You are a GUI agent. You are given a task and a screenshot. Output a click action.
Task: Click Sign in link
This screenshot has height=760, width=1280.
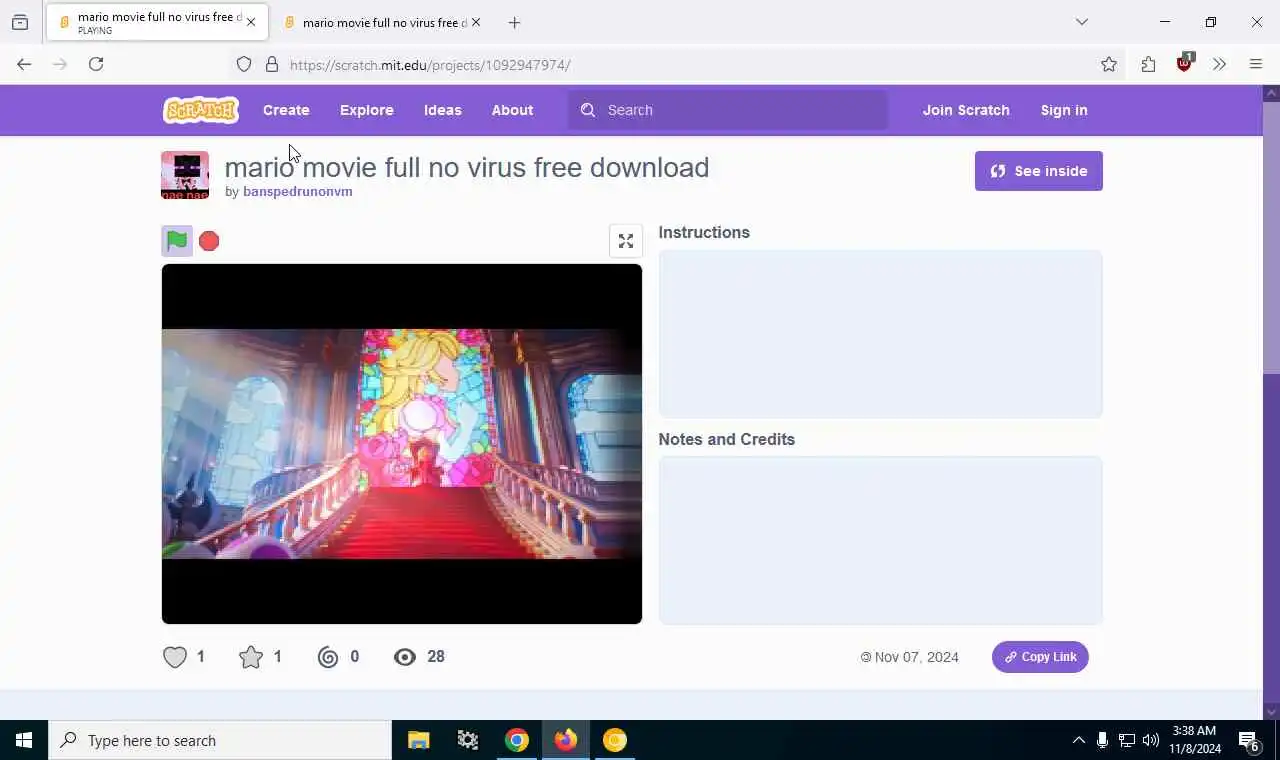(x=1064, y=110)
